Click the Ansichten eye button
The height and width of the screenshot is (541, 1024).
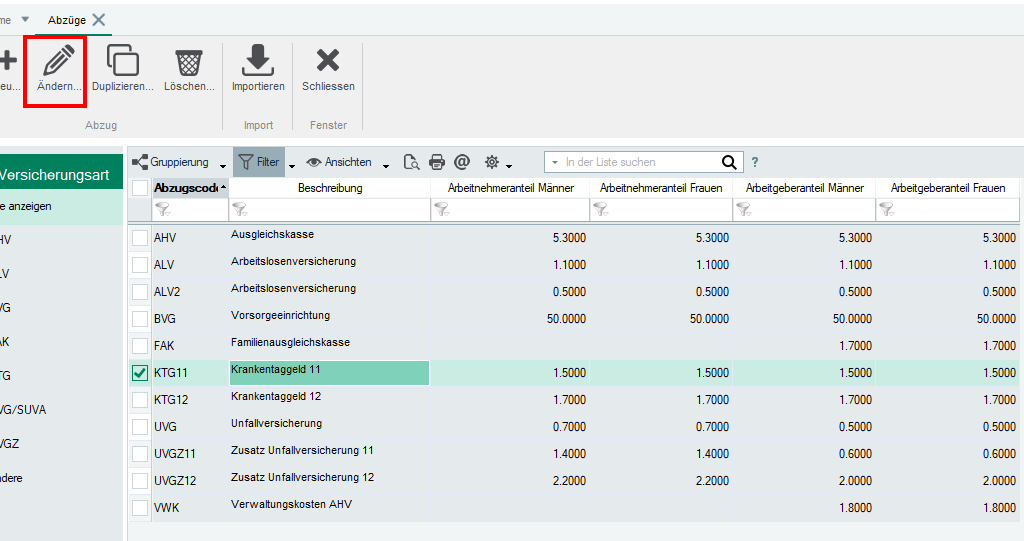coord(340,162)
